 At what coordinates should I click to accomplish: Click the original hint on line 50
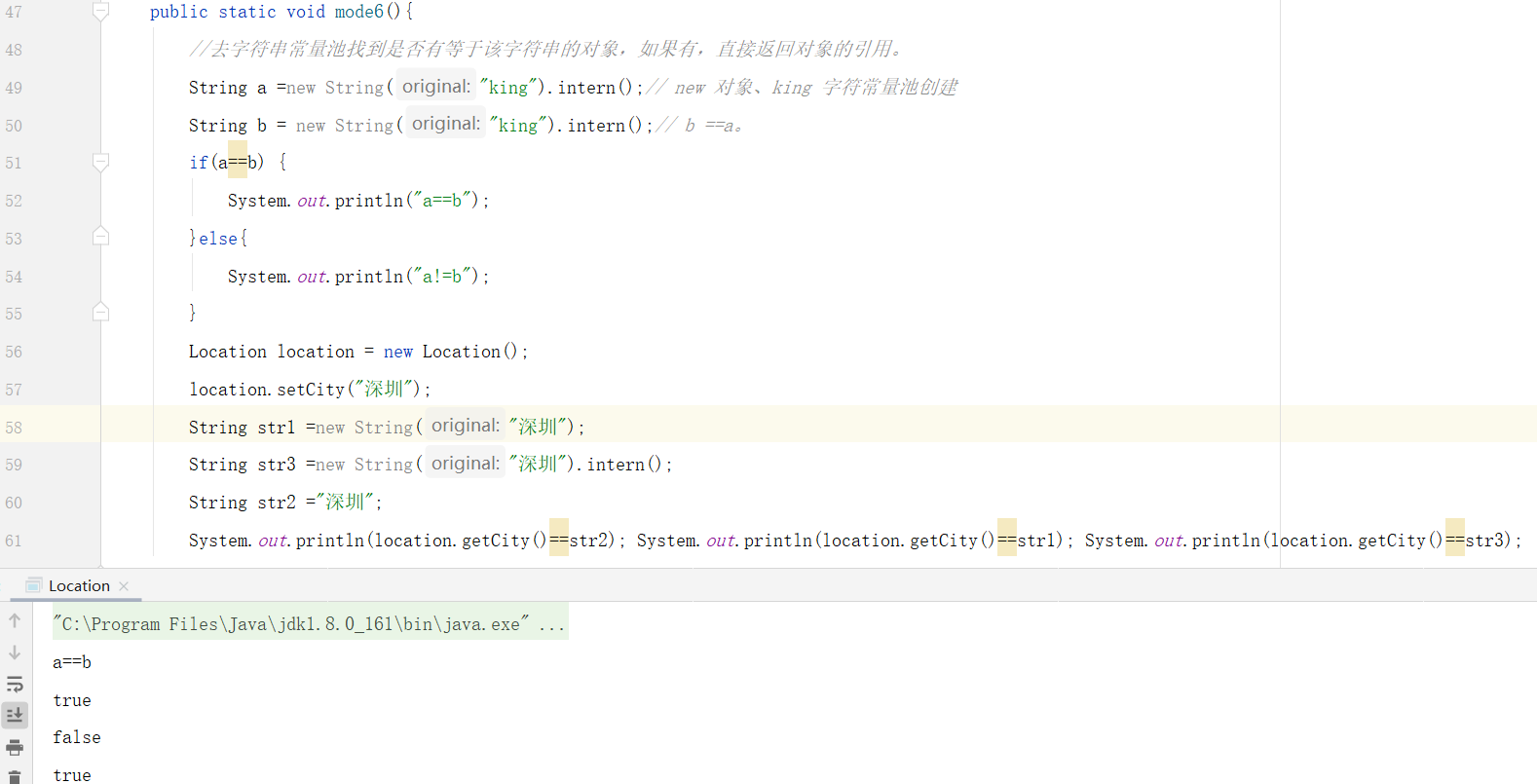coord(445,124)
